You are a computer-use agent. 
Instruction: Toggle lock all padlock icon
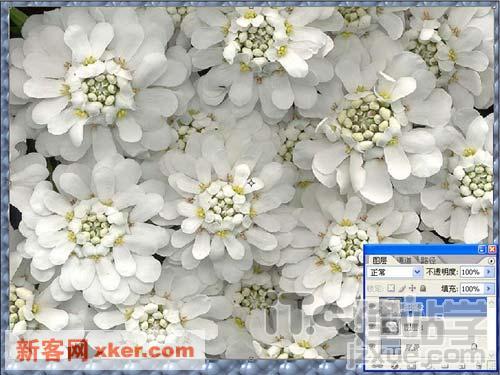point(423,288)
